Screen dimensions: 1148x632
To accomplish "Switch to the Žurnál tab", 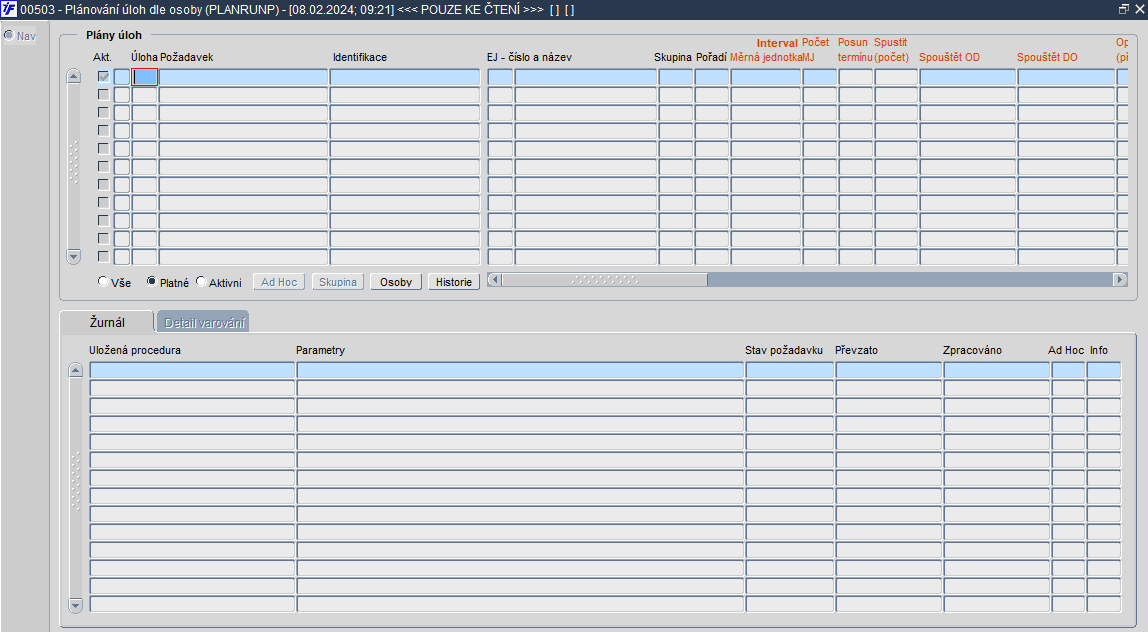I will click(x=107, y=322).
